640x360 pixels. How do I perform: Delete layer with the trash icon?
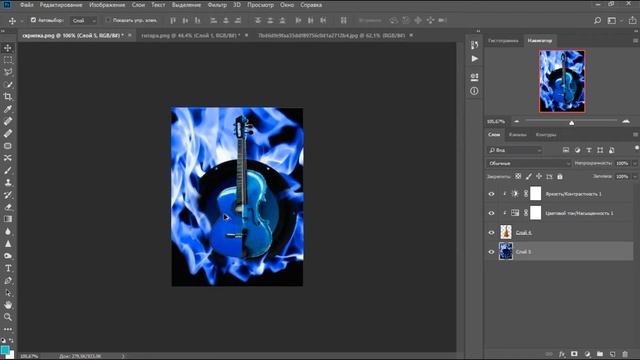tap(625, 354)
